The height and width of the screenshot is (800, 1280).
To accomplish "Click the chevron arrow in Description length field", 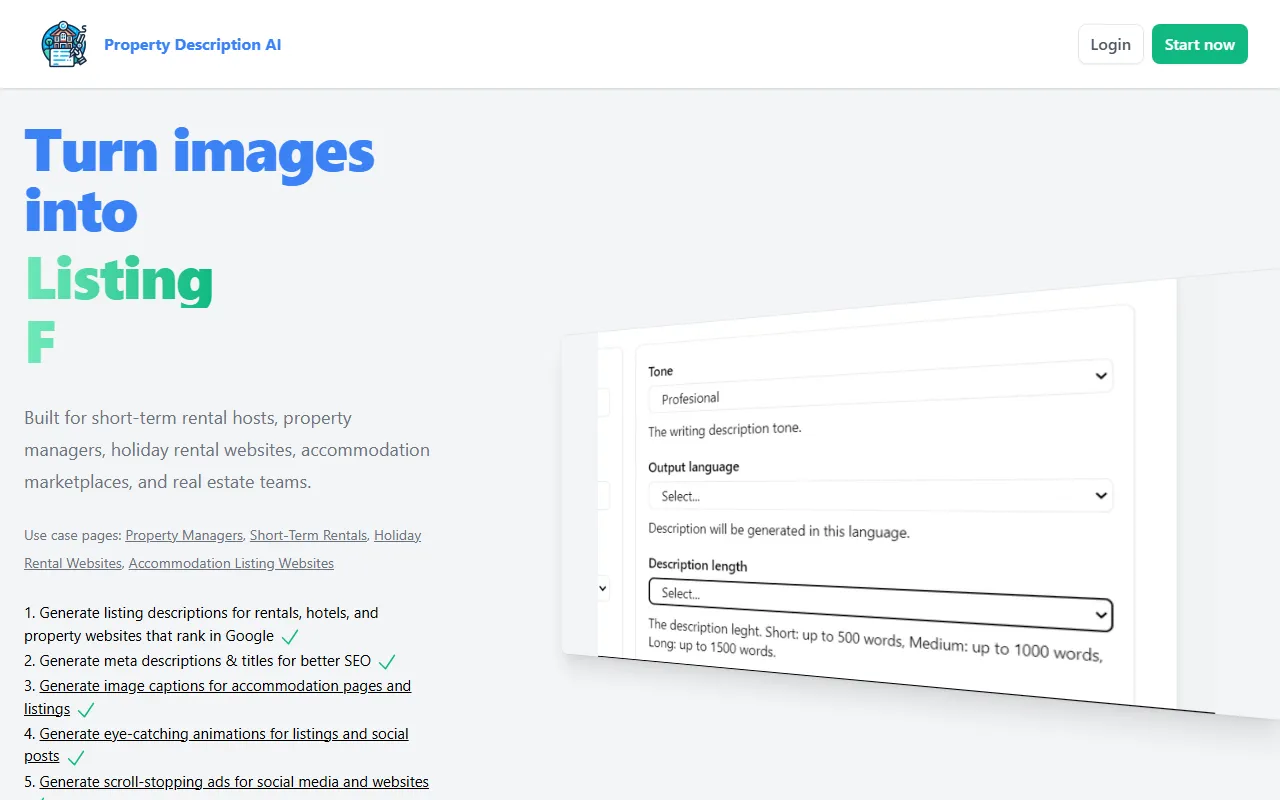I will [x=1101, y=614].
